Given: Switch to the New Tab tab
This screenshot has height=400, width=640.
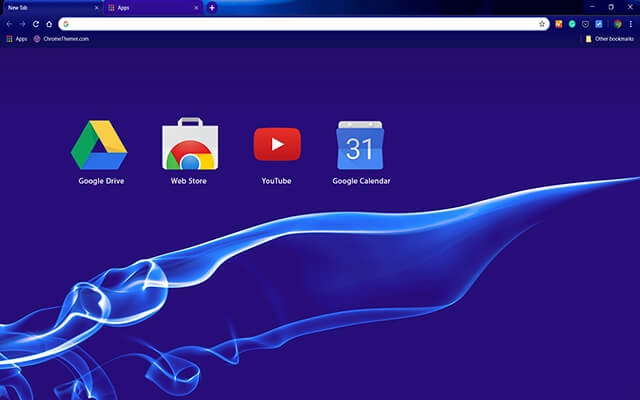Looking at the screenshot, I should [x=51, y=8].
